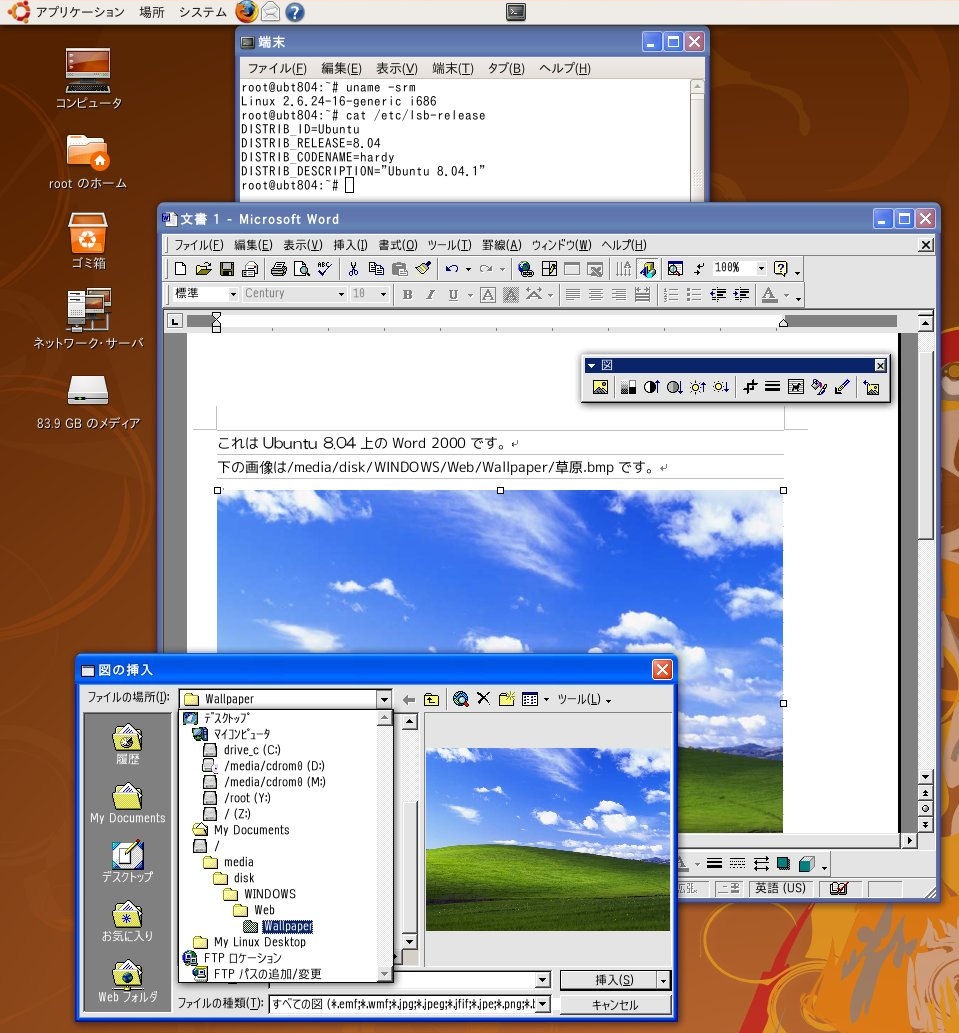Click the キャンセル button

pyautogui.click(x=615, y=1005)
